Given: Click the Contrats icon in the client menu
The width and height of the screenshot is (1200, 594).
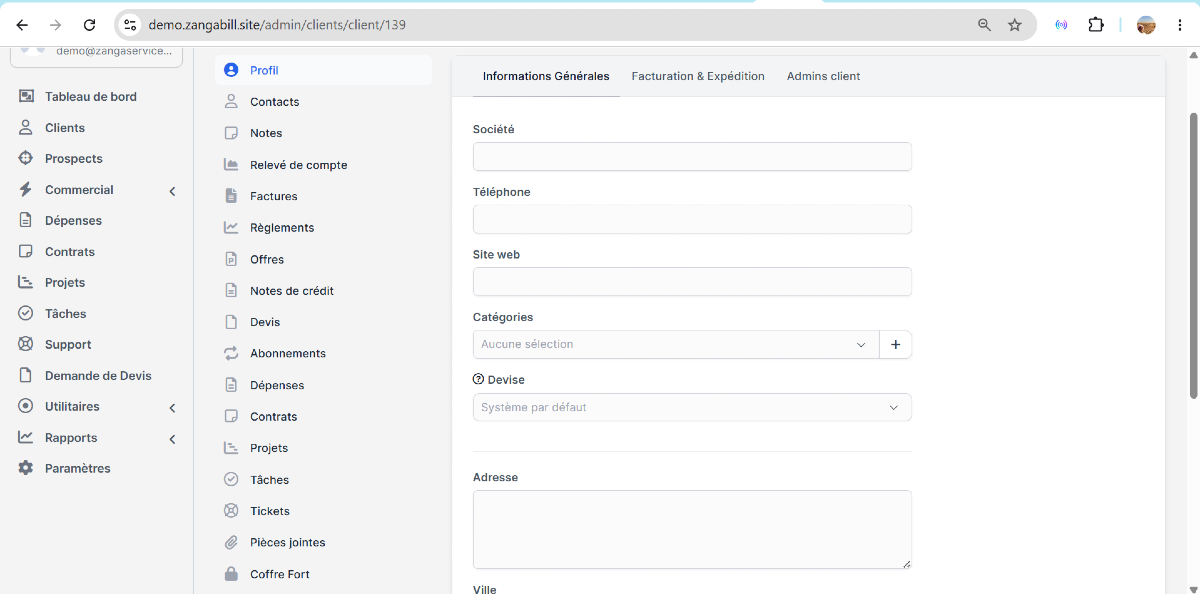Looking at the screenshot, I should click(231, 417).
